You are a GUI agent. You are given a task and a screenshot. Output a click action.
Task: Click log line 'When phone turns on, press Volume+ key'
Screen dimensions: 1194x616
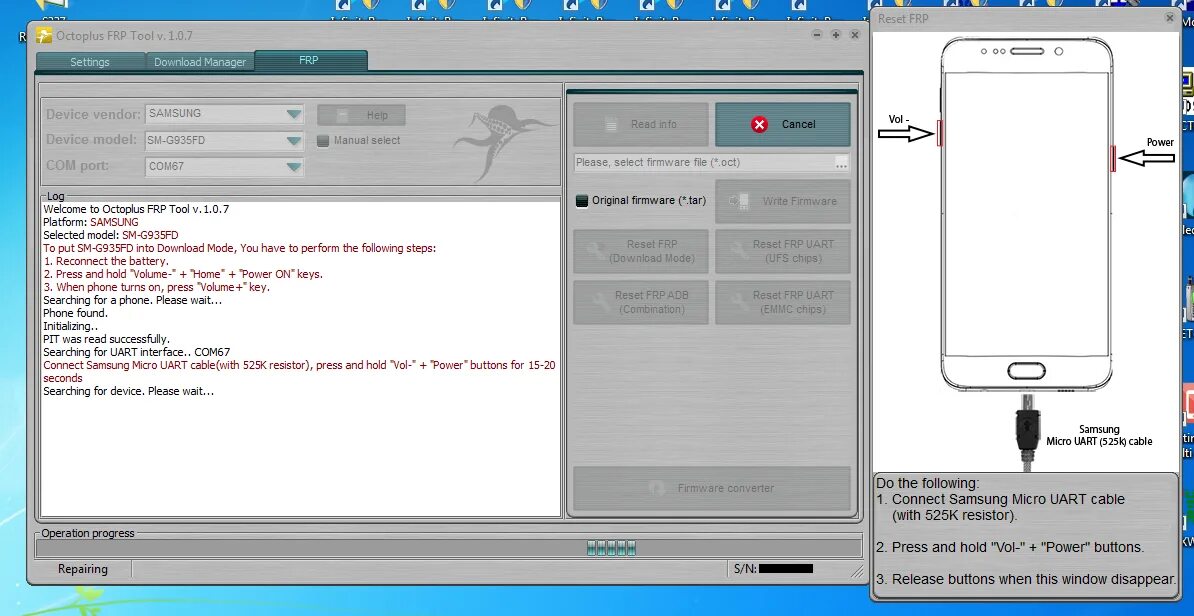[157, 287]
